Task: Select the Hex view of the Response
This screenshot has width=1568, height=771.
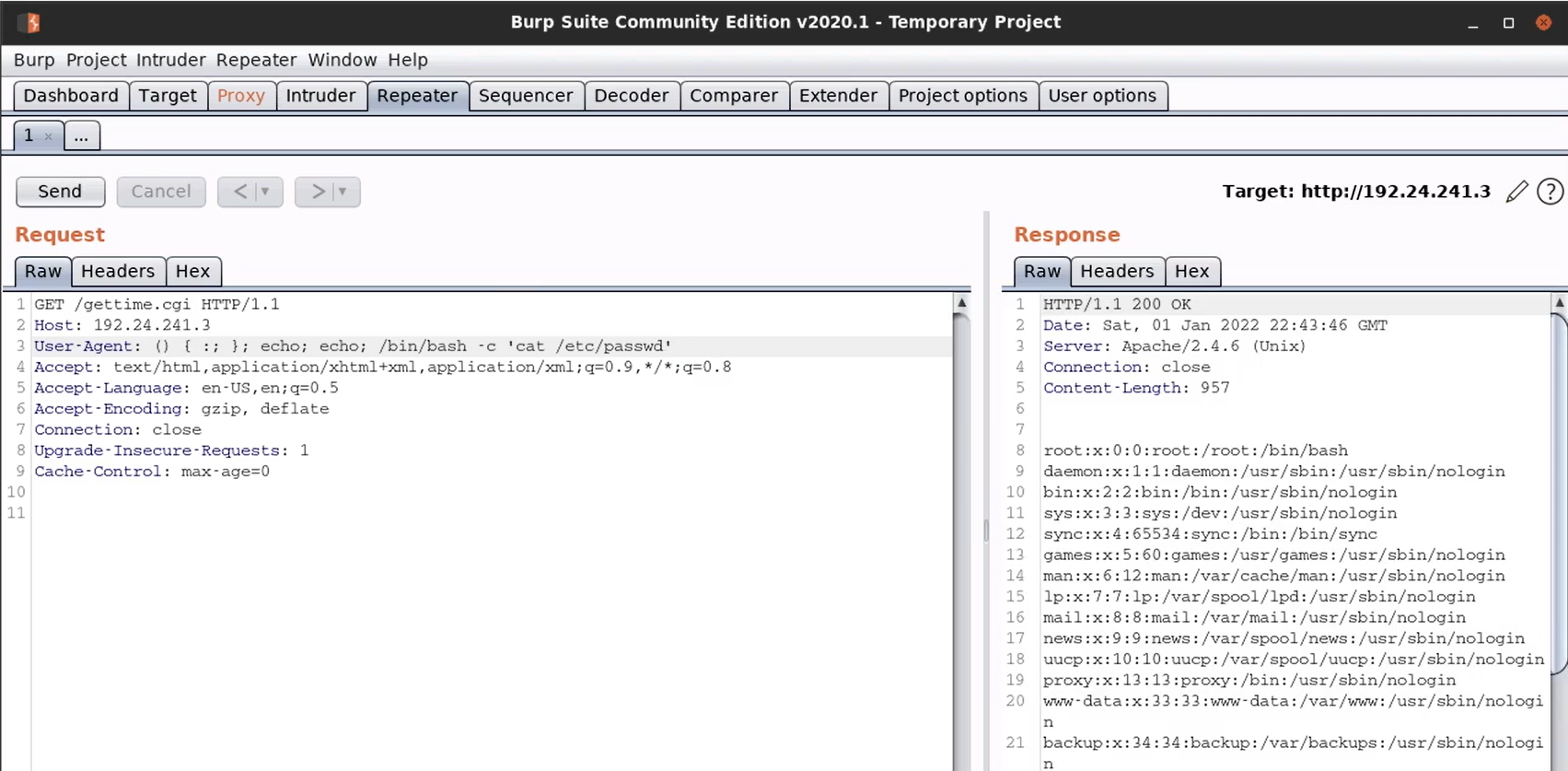Action: coord(1191,272)
